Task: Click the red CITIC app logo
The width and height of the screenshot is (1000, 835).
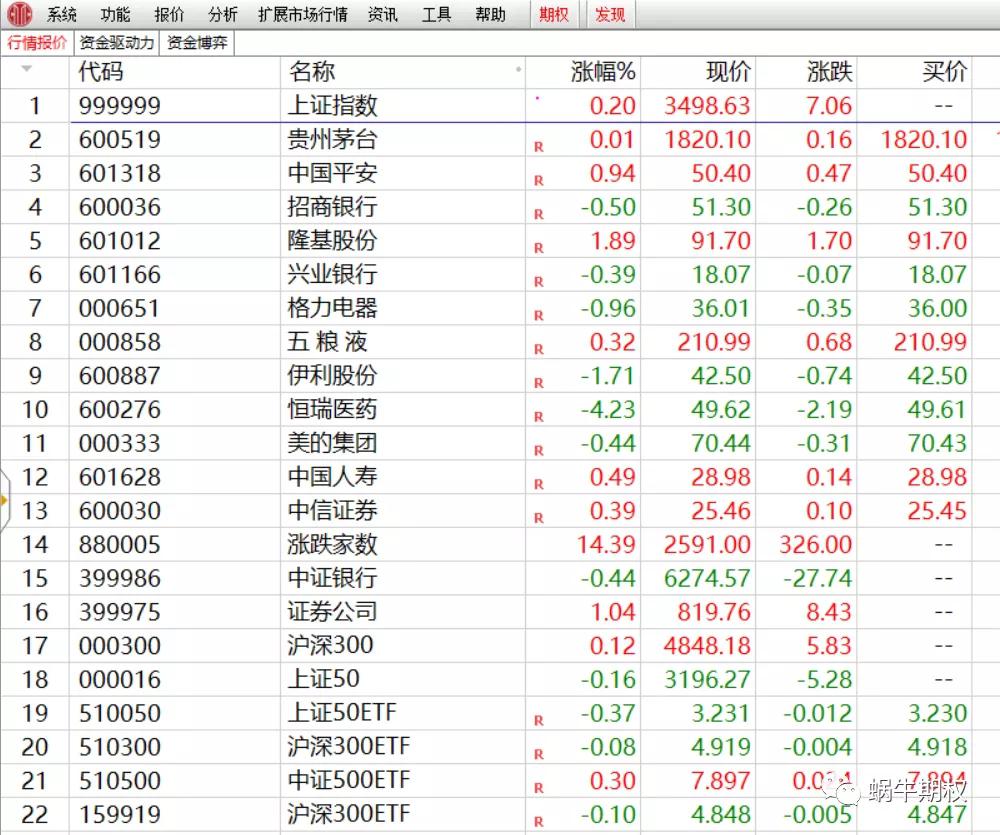Action: (19, 14)
